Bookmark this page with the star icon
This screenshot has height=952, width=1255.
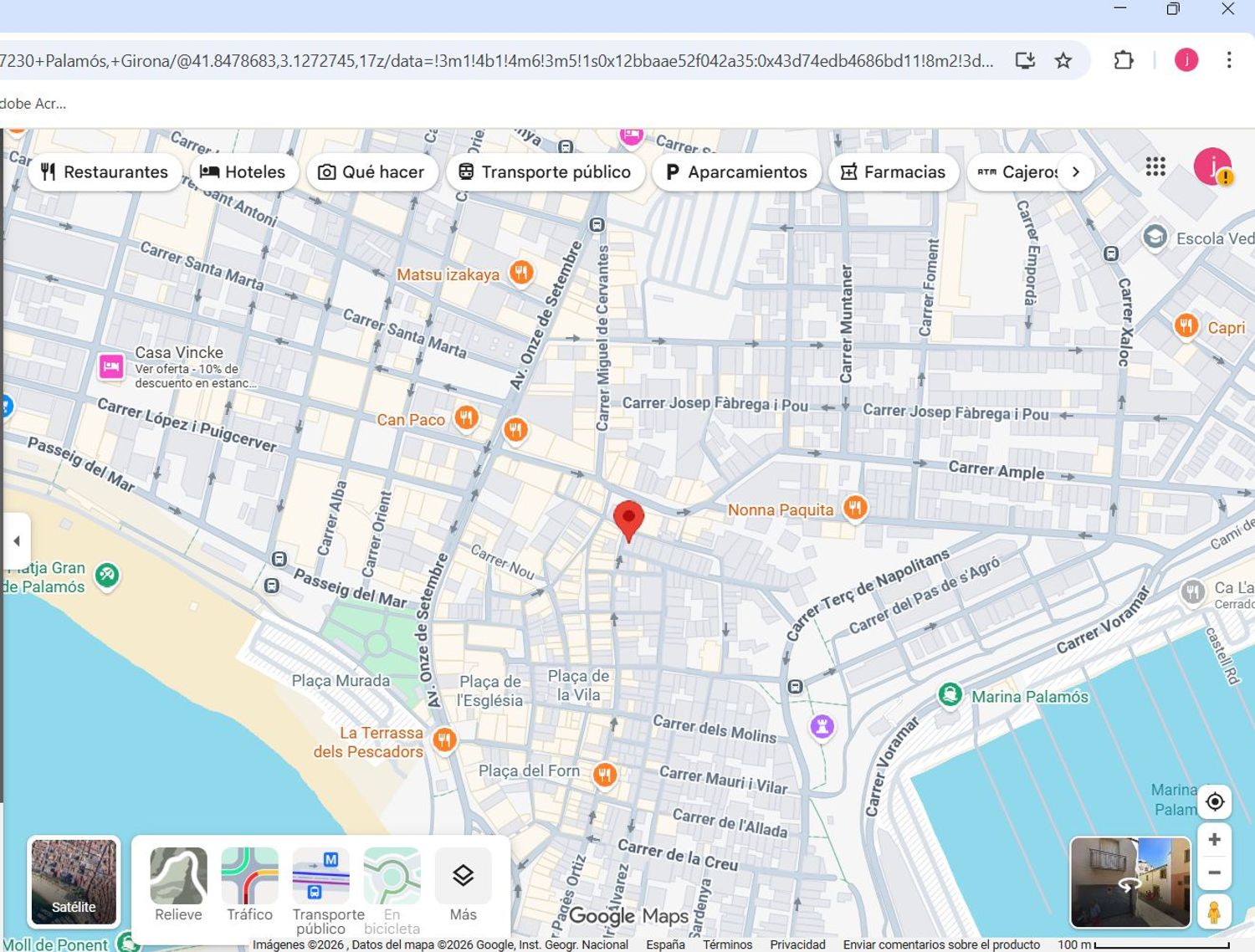pos(1063,60)
